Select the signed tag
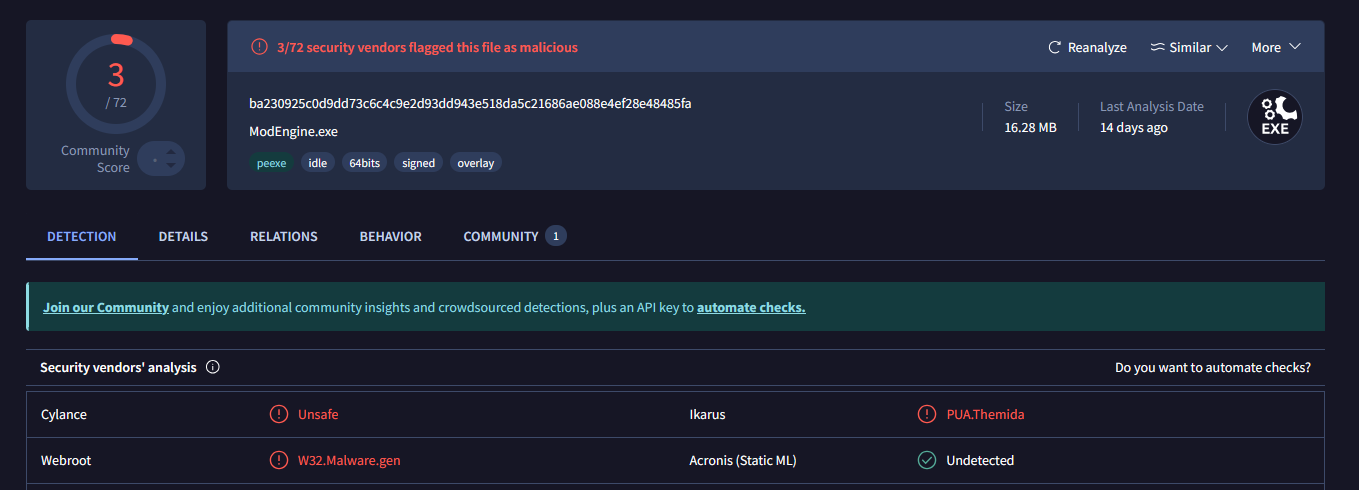 click(x=419, y=162)
